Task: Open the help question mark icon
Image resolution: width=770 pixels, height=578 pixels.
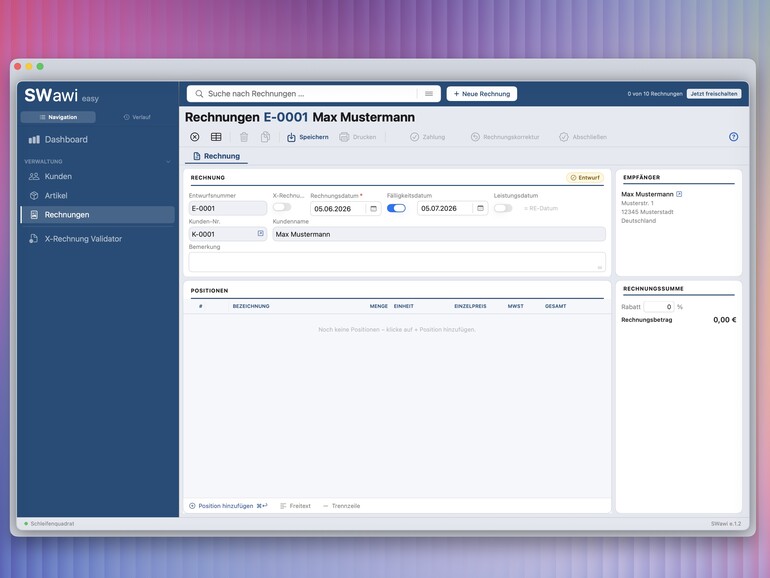Action: pyautogui.click(x=733, y=137)
